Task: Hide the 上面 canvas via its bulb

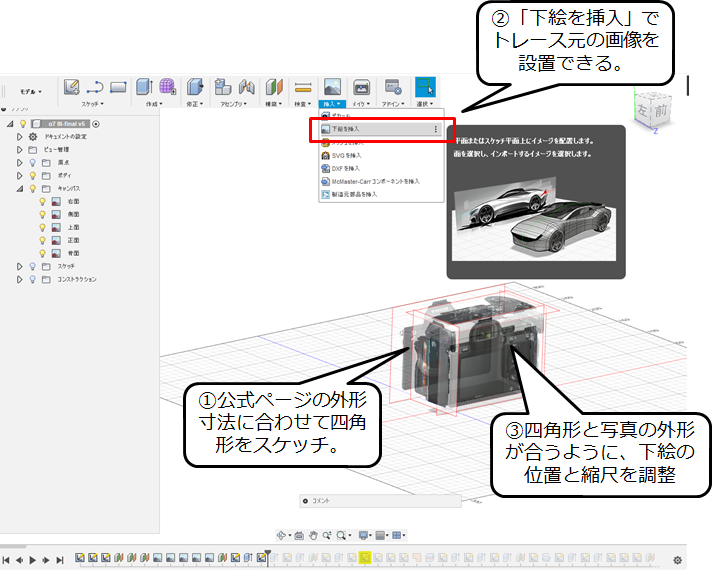Action: [x=42, y=227]
